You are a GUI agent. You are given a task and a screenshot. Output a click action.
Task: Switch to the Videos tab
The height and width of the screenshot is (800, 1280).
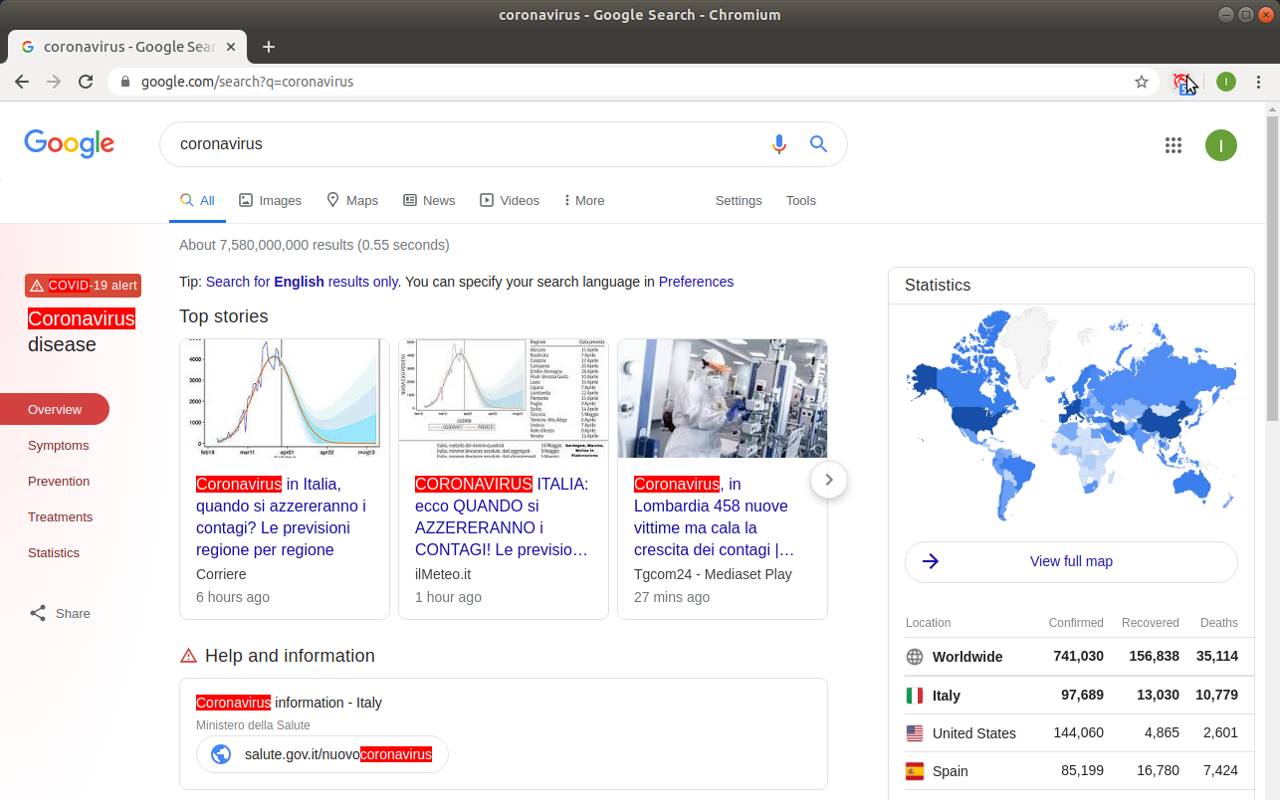[x=509, y=201]
